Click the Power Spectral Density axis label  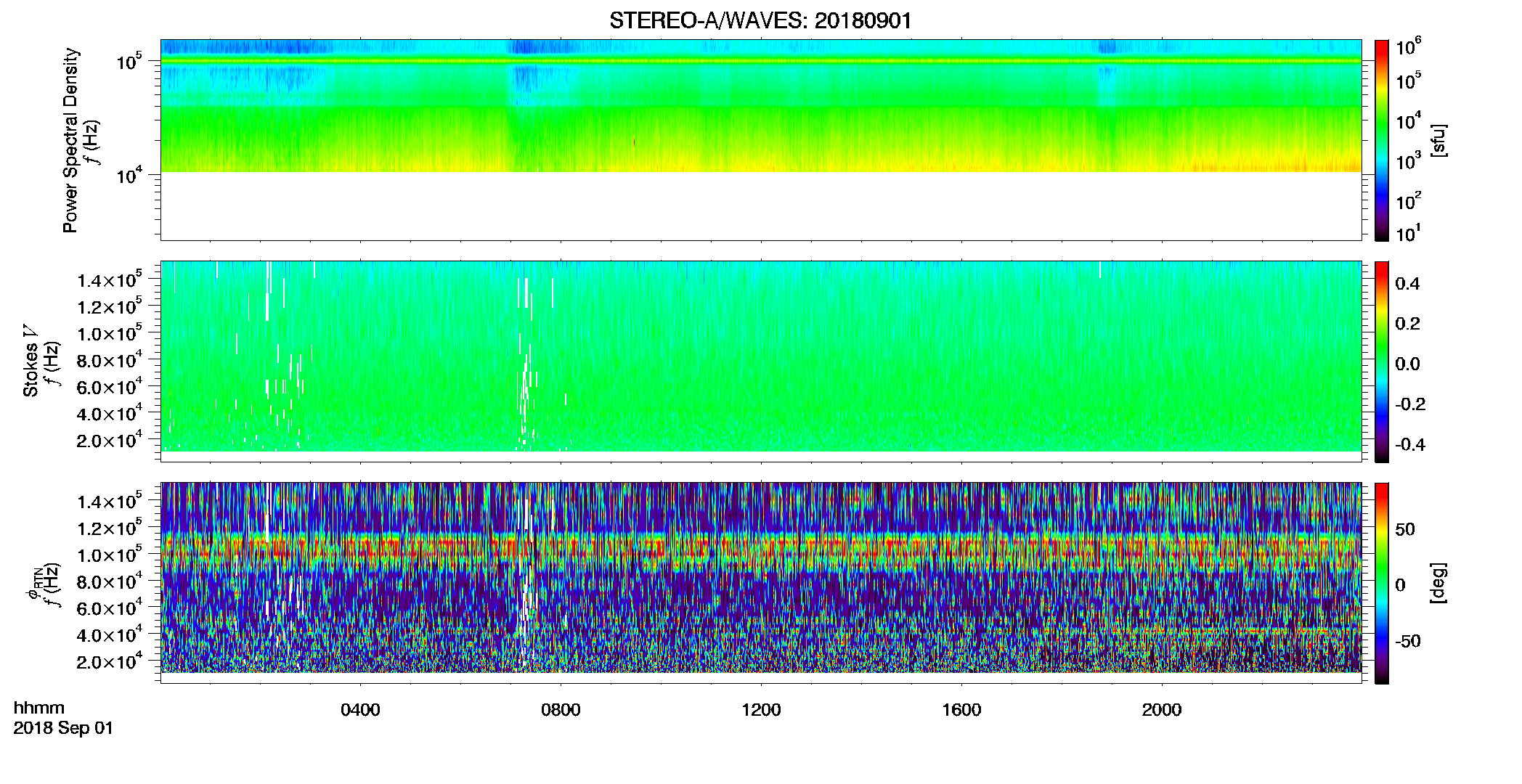click(x=70, y=140)
